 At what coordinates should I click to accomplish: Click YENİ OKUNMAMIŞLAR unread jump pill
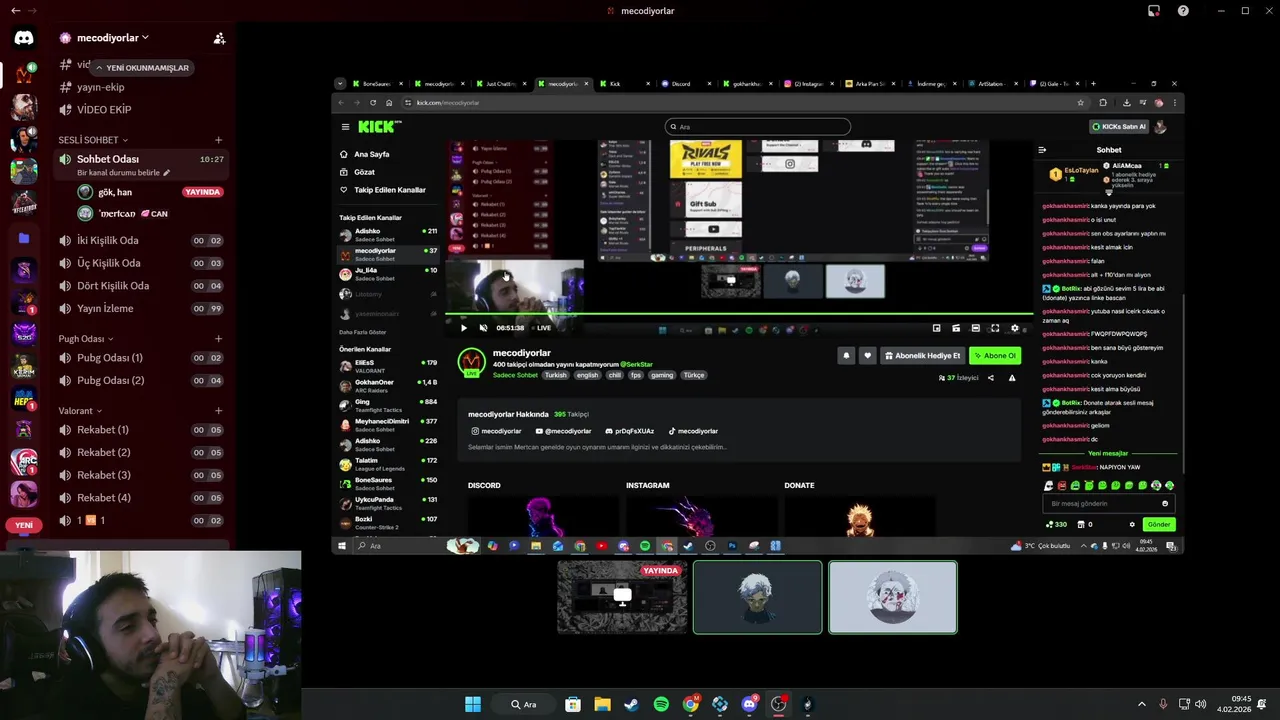click(x=142, y=68)
